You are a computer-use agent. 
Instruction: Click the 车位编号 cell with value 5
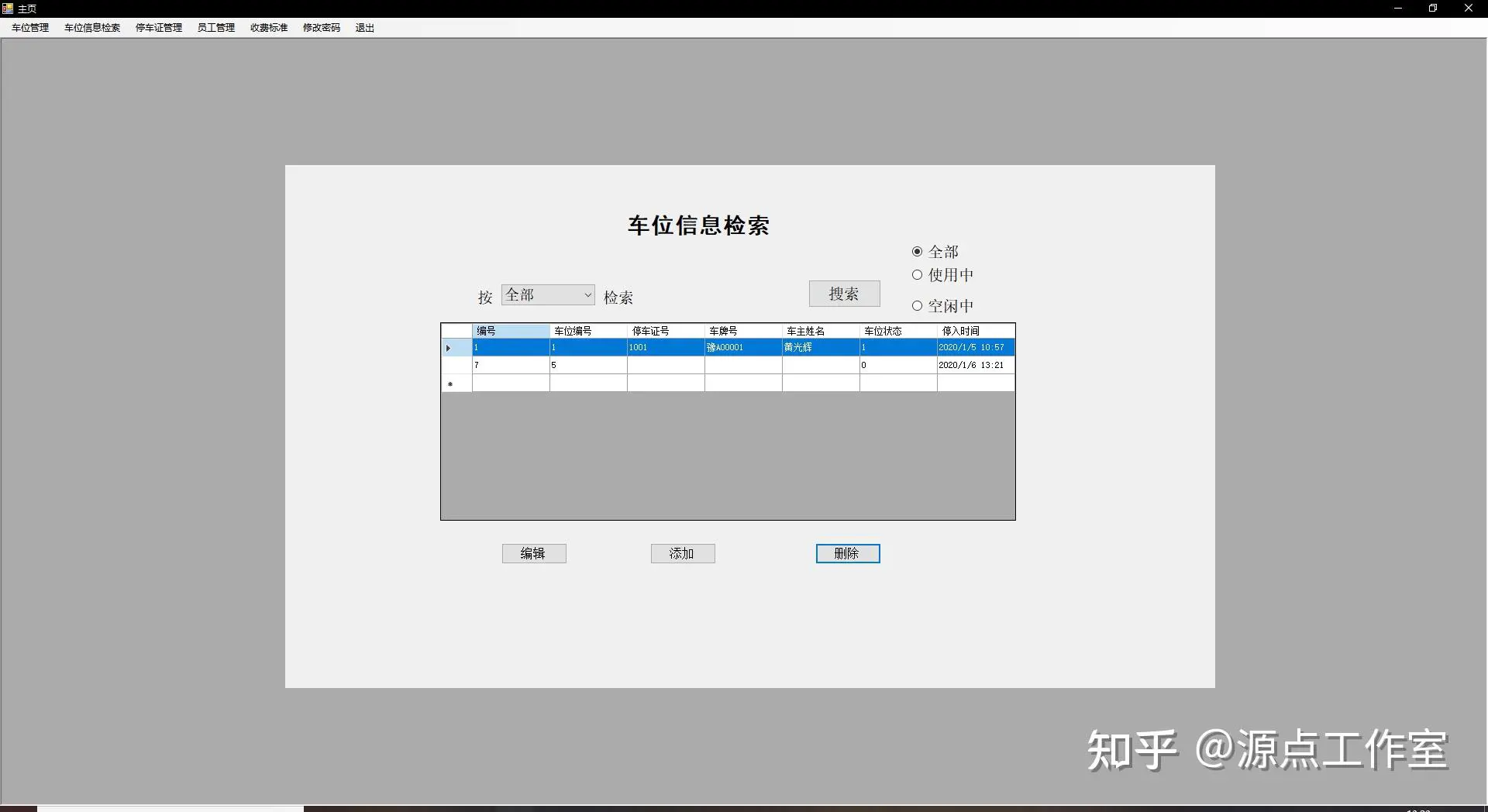(588, 366)
